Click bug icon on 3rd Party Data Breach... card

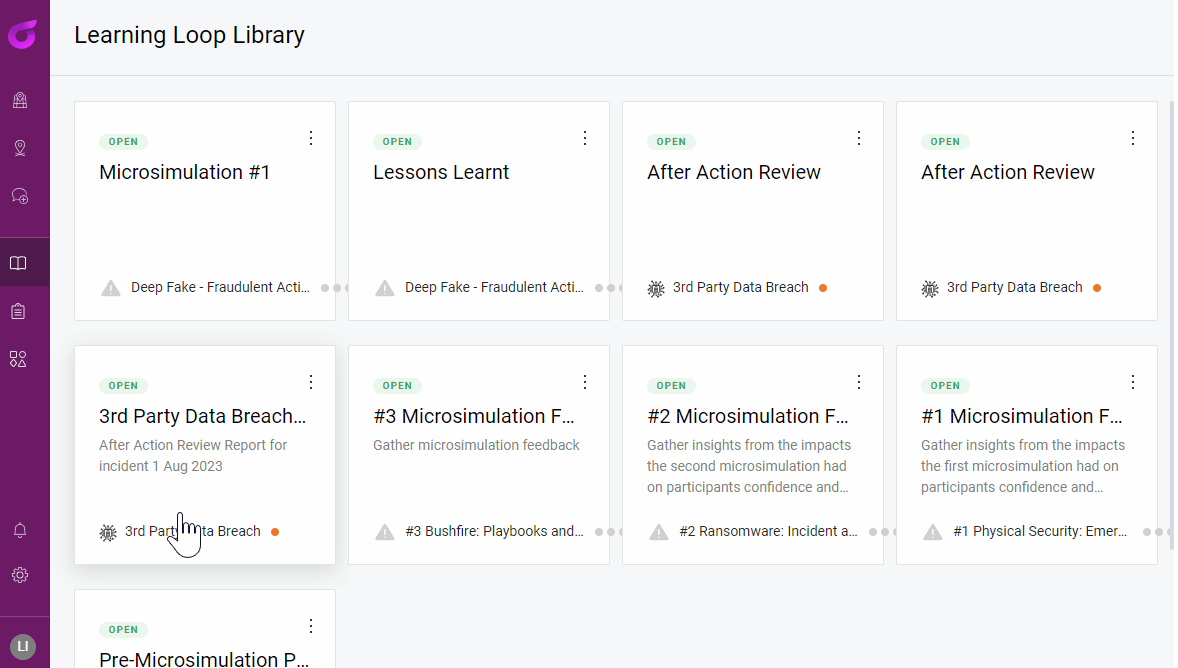pyautogui.click(x=108, y=533)
